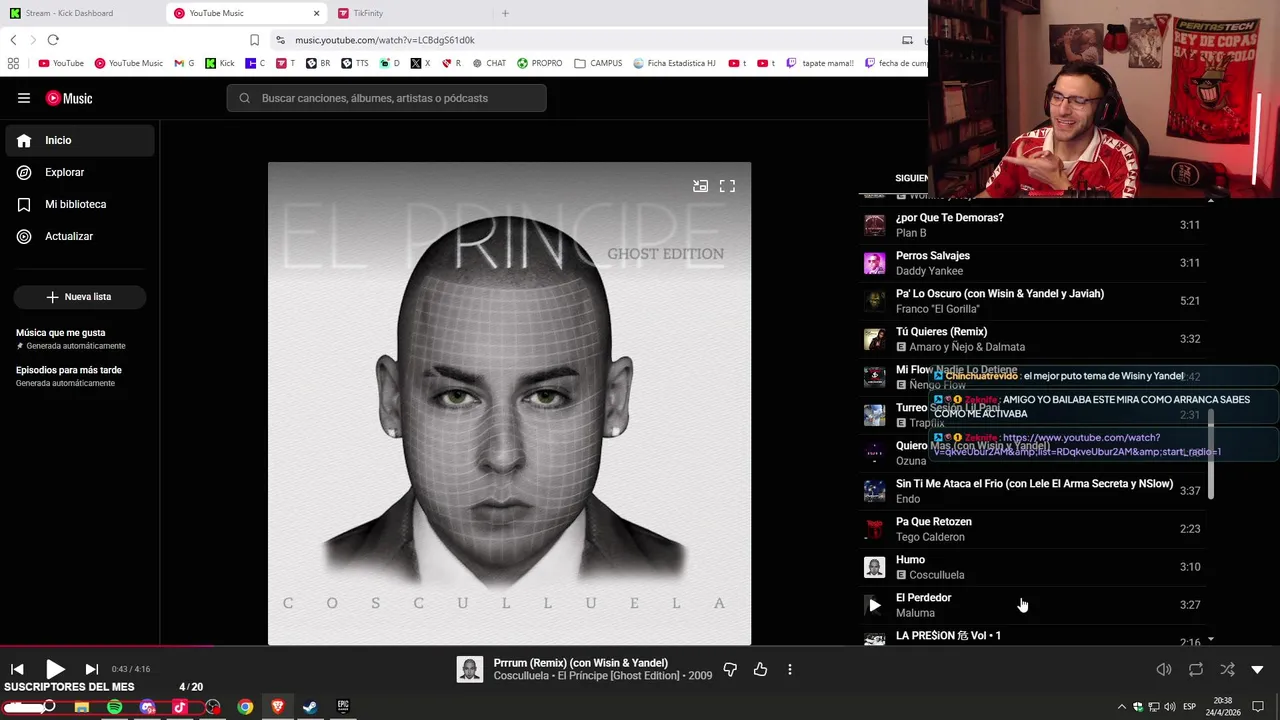Select Pa' Lo Oscuro in queue
The height and width of the screenshot is (720, 1280).
(1035, 301)
